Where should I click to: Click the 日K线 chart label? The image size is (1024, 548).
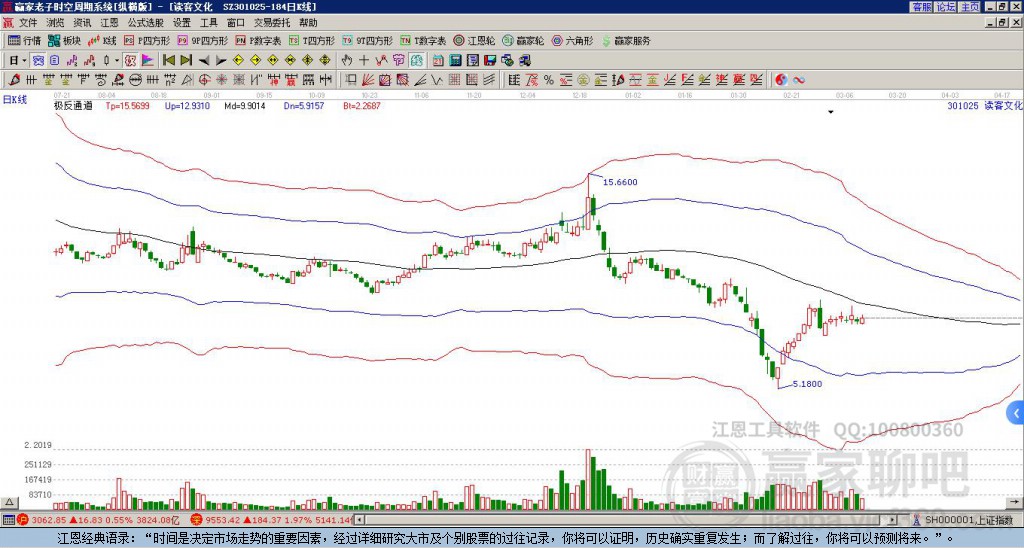[15, 99]
